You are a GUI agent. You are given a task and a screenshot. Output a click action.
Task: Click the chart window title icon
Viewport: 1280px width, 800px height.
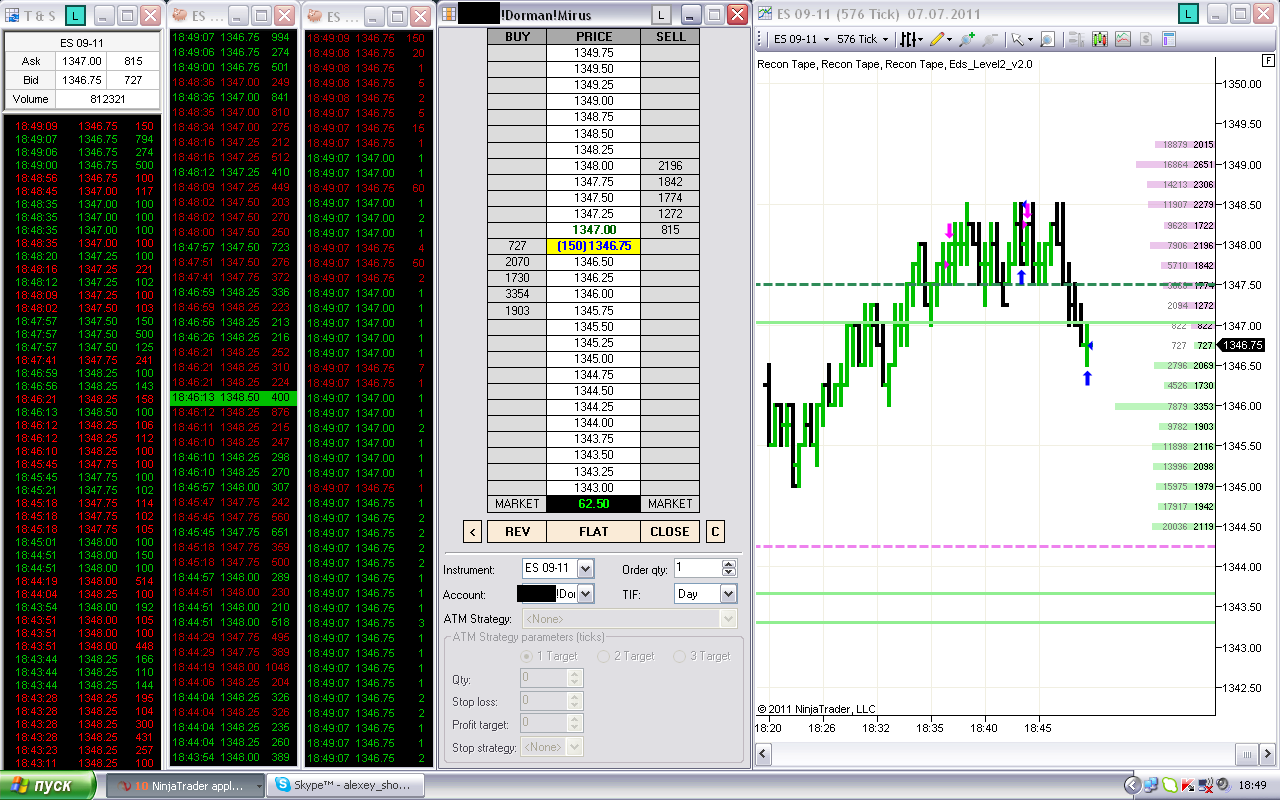tap(765, 14)
